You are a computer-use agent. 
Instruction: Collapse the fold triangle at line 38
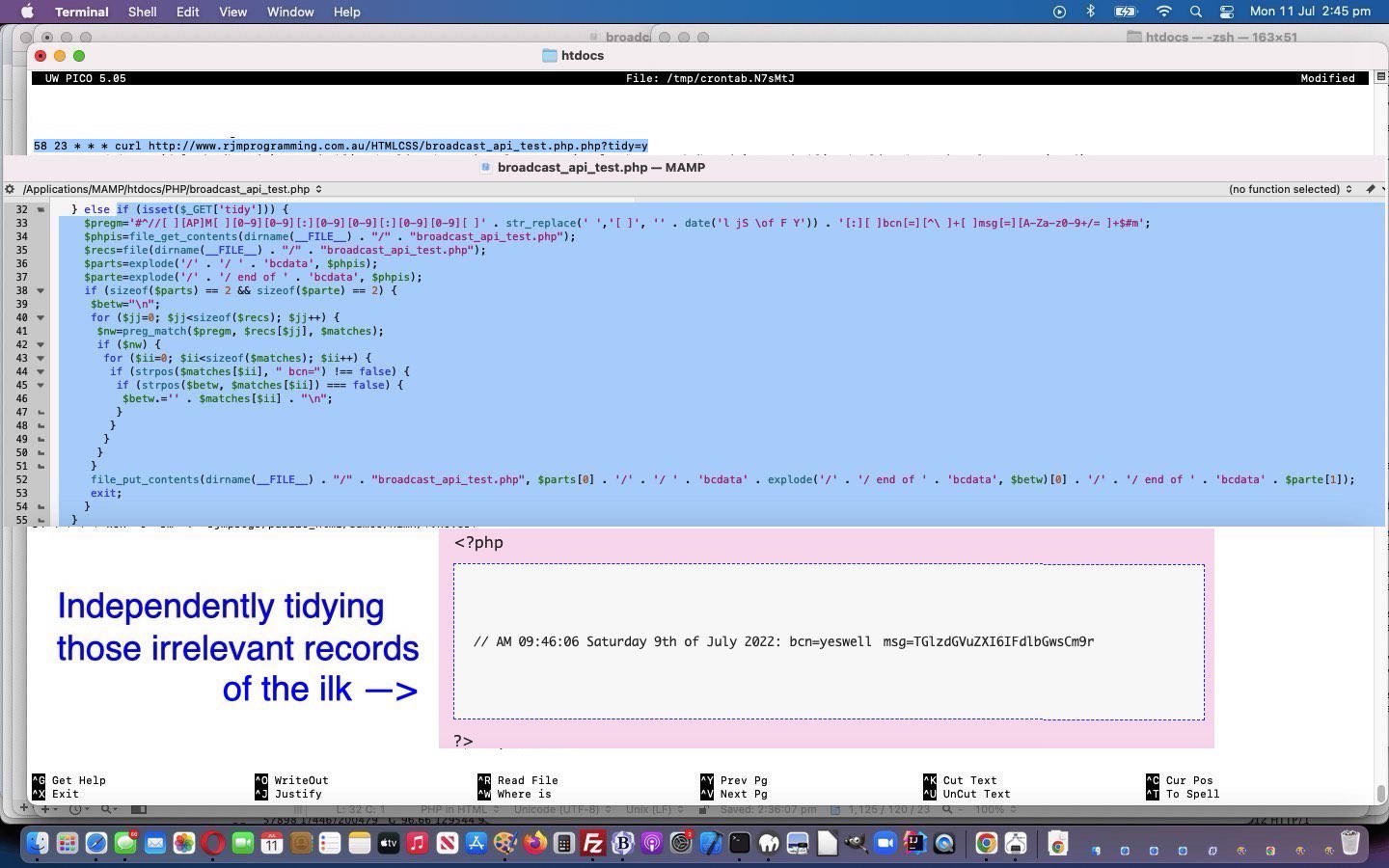[41, 290]
